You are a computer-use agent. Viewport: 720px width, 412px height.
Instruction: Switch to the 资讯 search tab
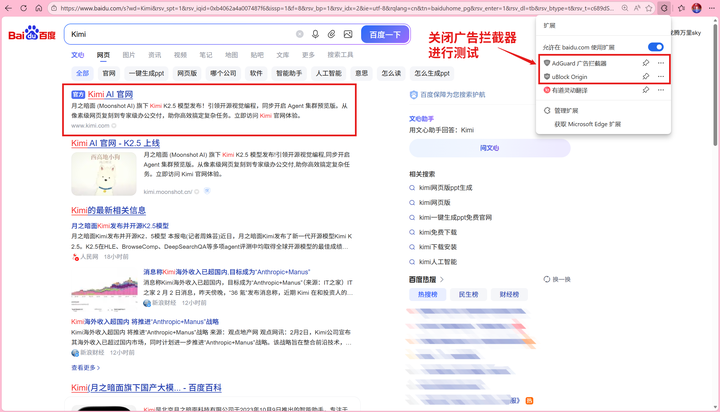coord(155,55)
